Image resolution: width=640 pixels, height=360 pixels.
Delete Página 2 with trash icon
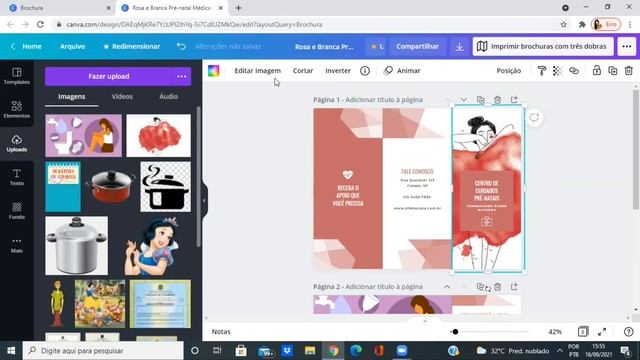[497, 287]
